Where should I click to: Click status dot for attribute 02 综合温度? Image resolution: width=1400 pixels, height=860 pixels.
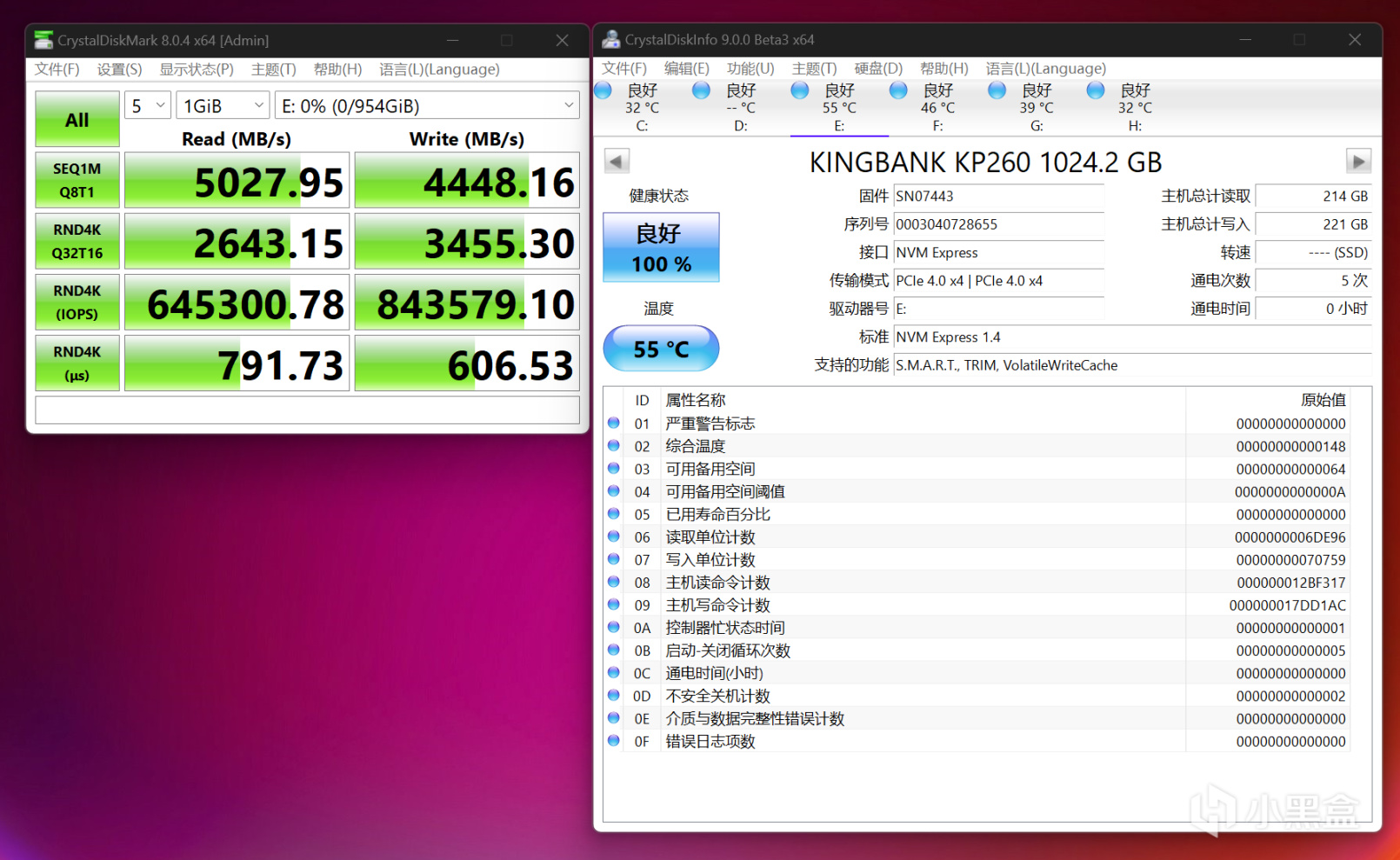(614, 445)
